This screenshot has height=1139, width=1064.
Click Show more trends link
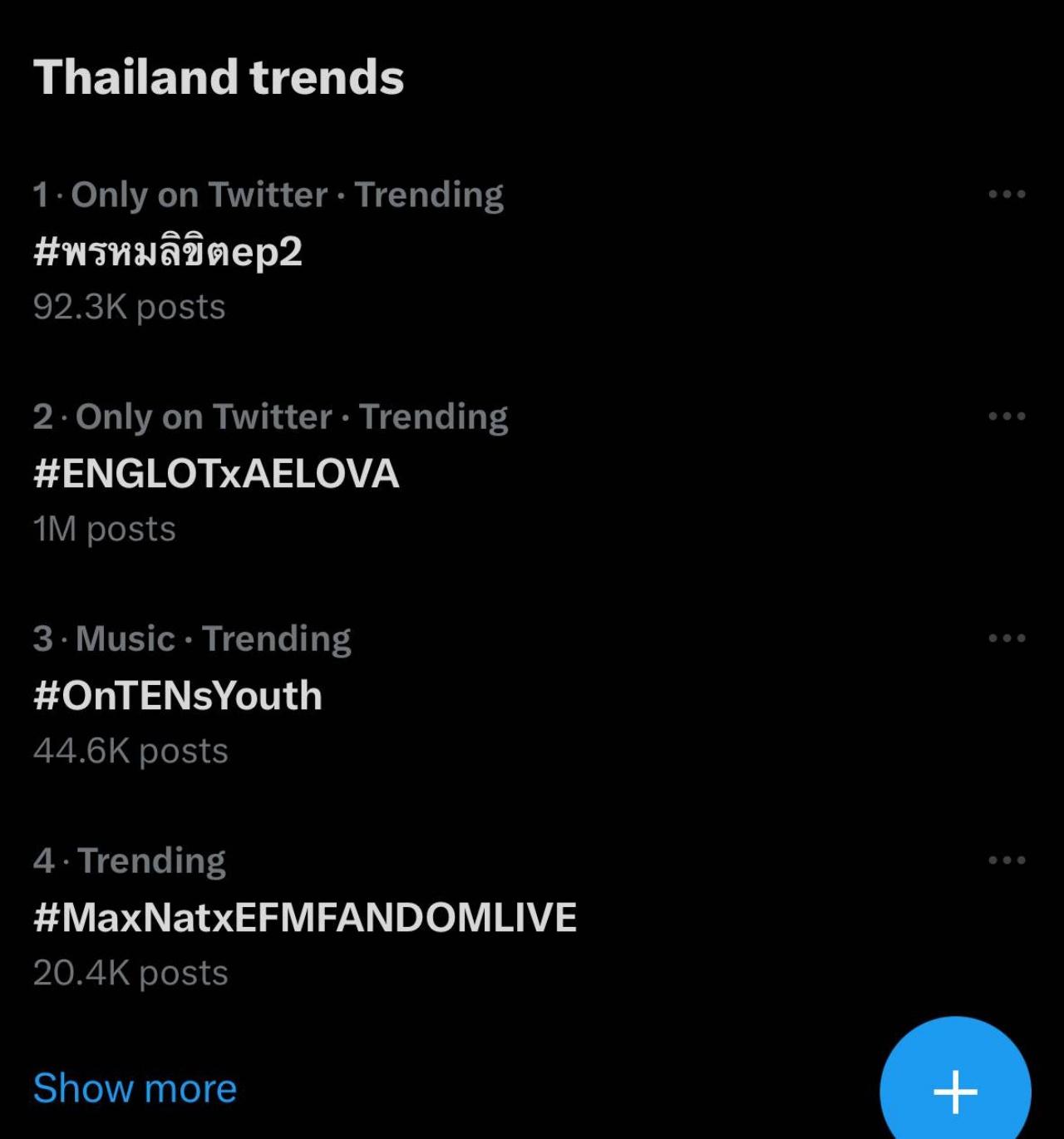[135, 1088]
